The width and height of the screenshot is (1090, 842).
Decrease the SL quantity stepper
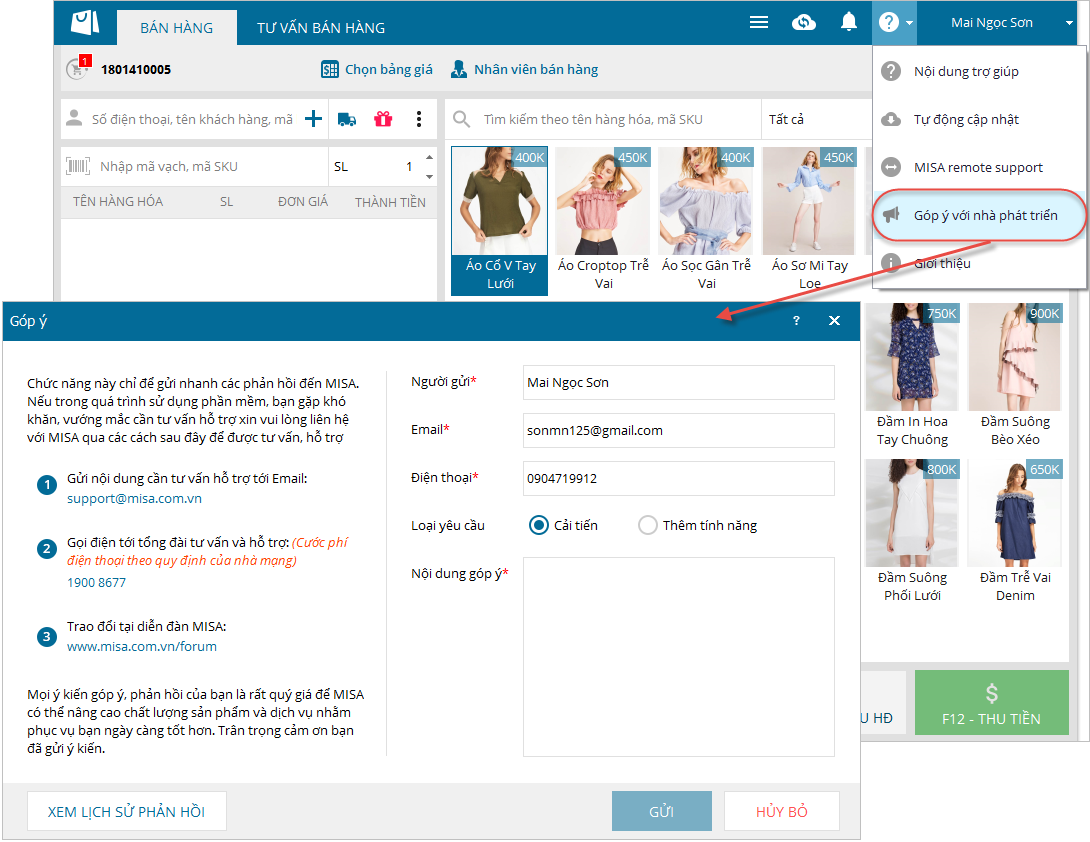pos(430,177)
